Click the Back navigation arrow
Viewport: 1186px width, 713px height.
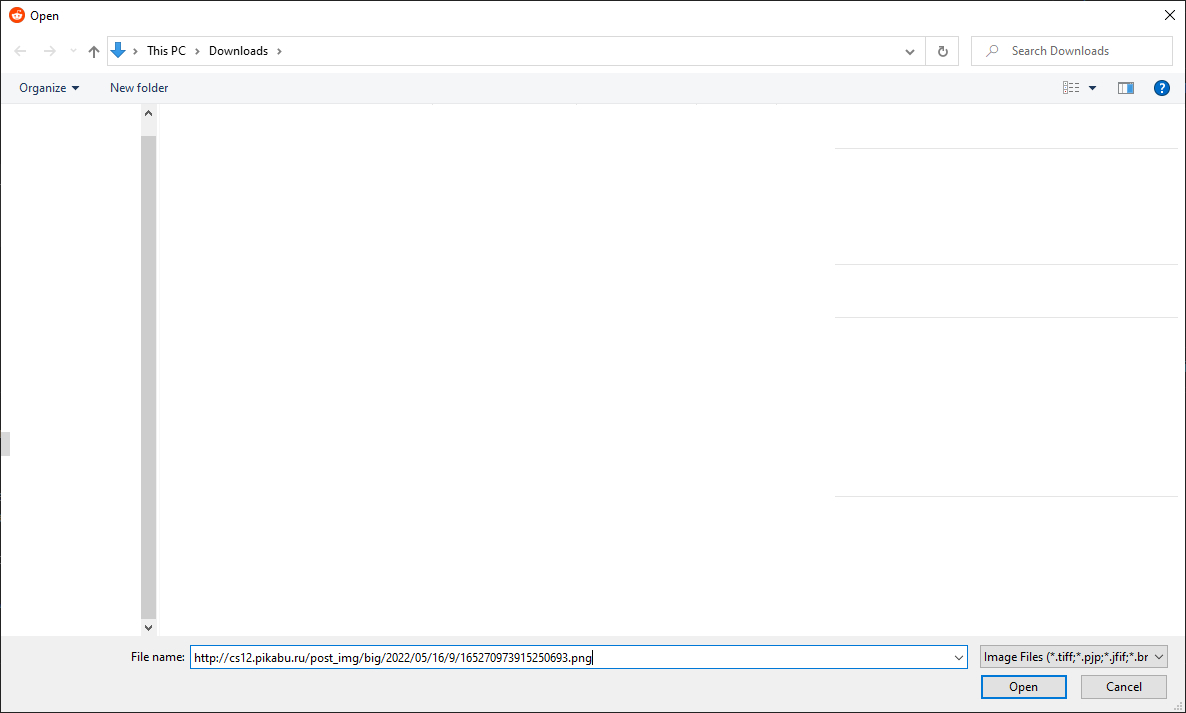pos(20,51)
